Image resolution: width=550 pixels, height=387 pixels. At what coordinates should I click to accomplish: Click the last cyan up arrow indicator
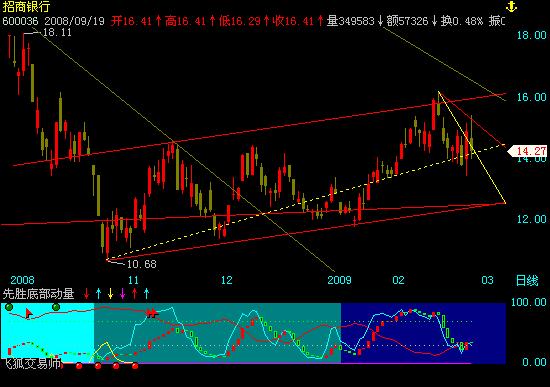point(147,294)
